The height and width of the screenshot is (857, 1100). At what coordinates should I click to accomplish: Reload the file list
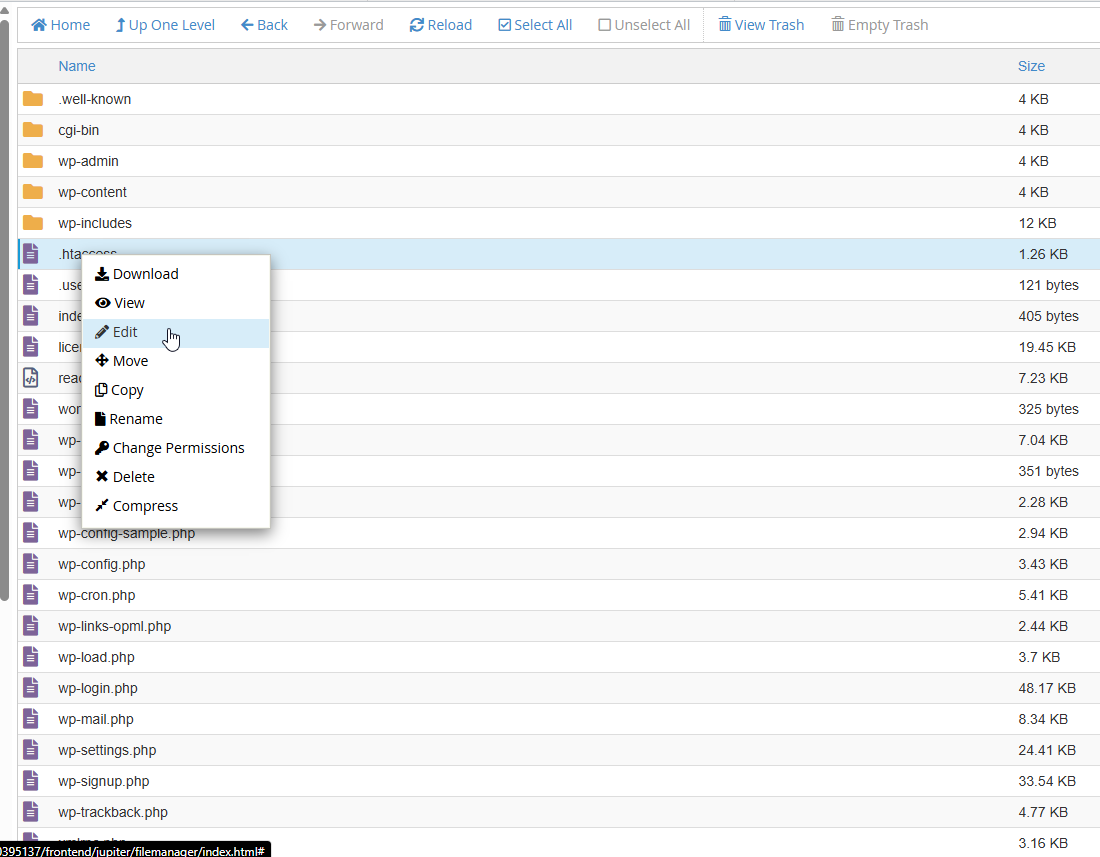point(441,25)
